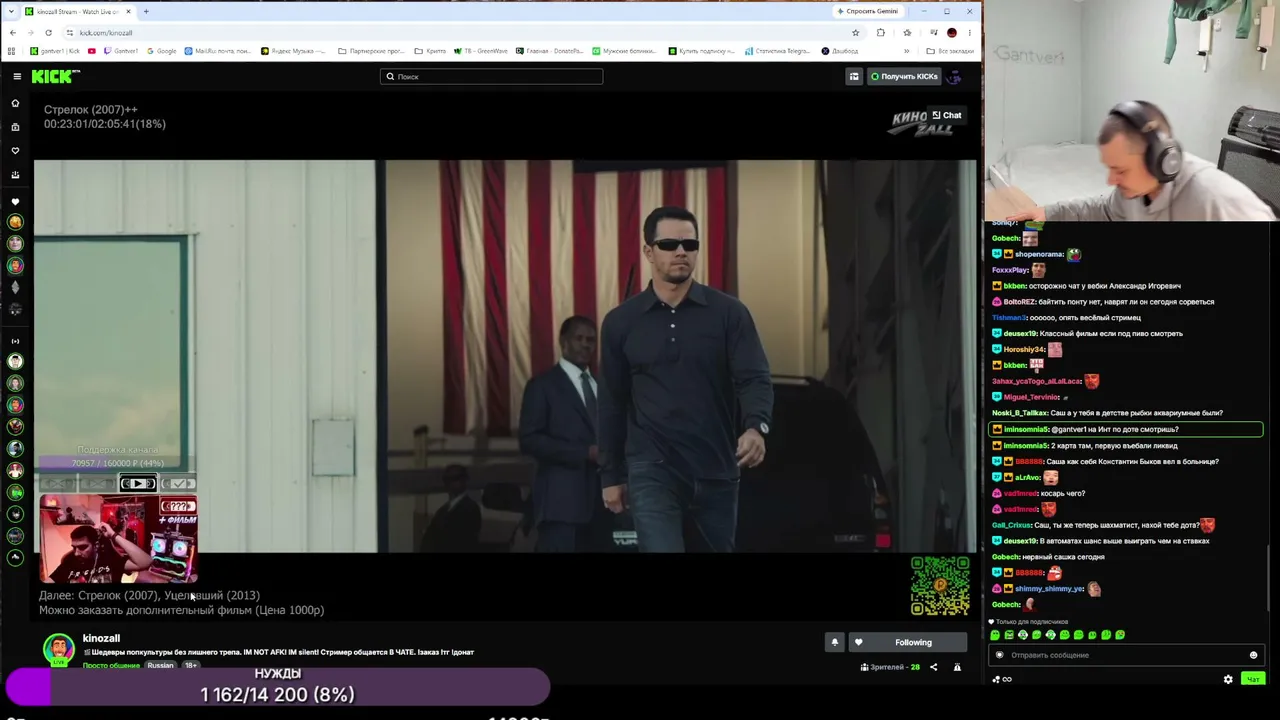Send message with green «Чат» button
The height and width of the screenshot is (720, 1280).
pos(1252,679)
